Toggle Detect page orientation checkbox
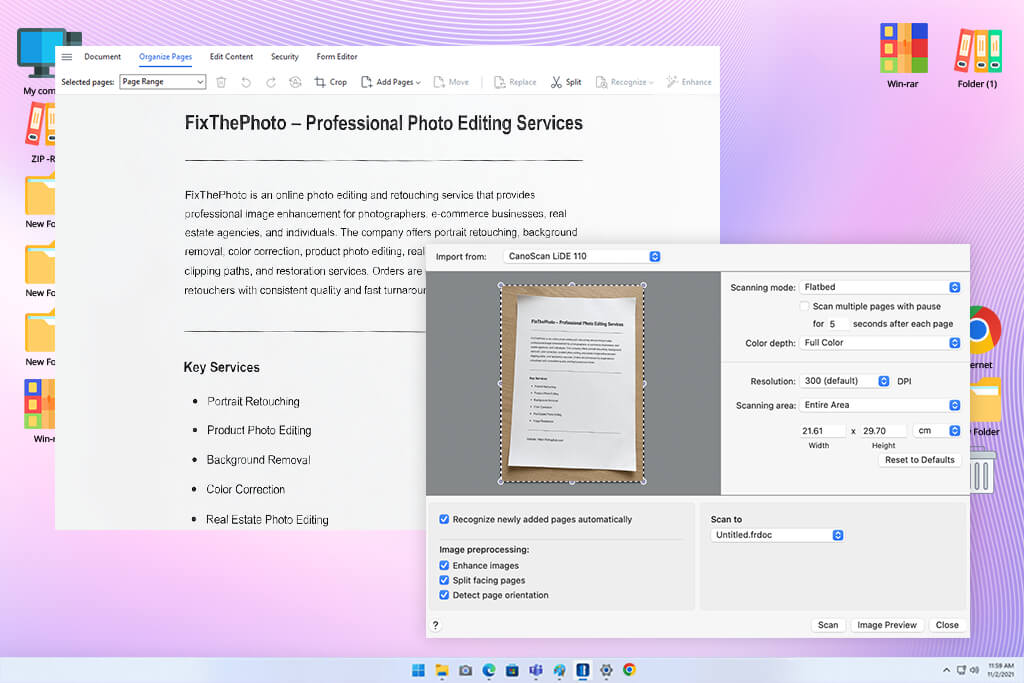This screenshot has height=683, width=1024. click(444, 595)
